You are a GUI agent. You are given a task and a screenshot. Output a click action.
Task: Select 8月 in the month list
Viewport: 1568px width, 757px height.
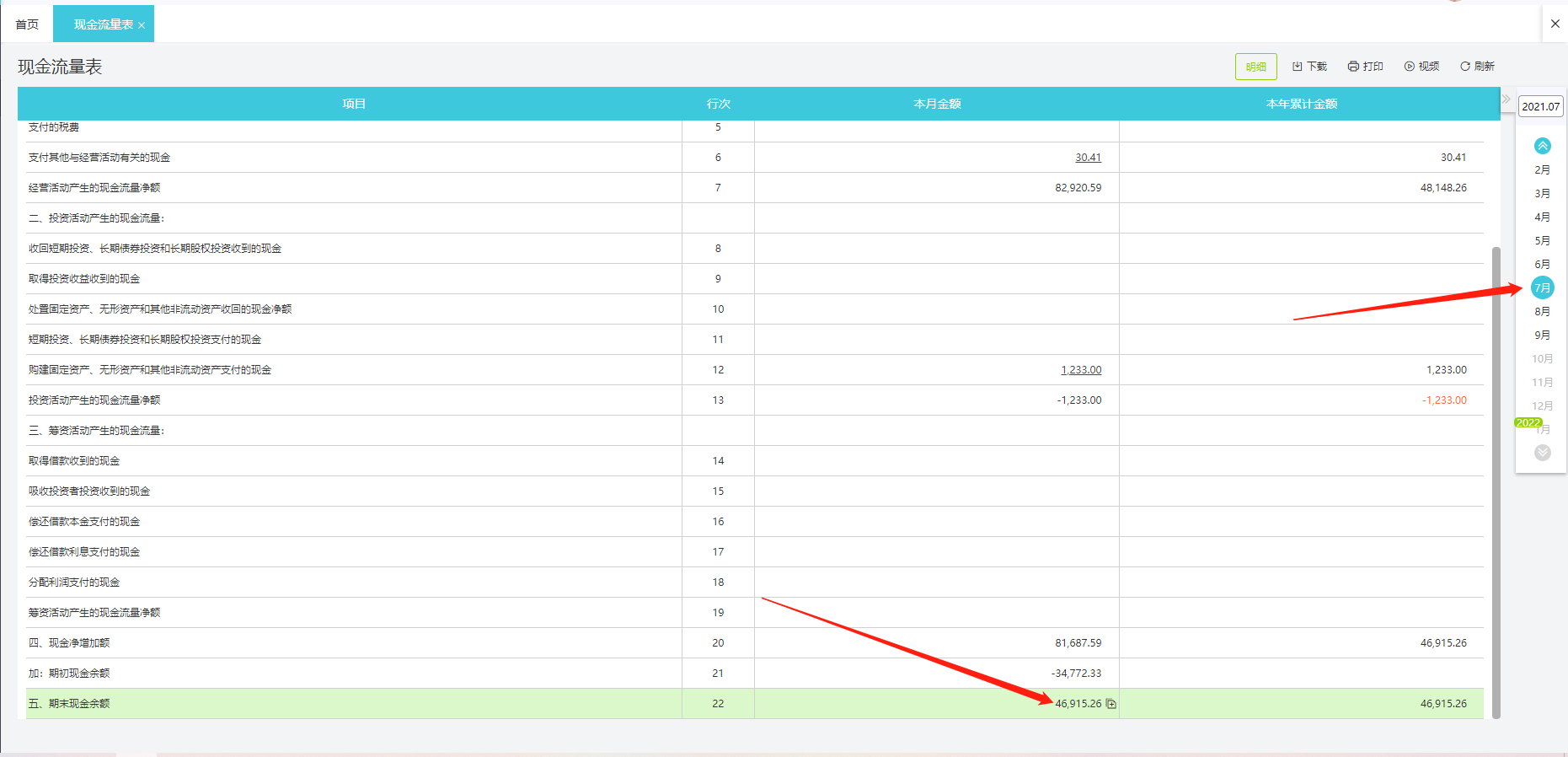click(1543, 311)
